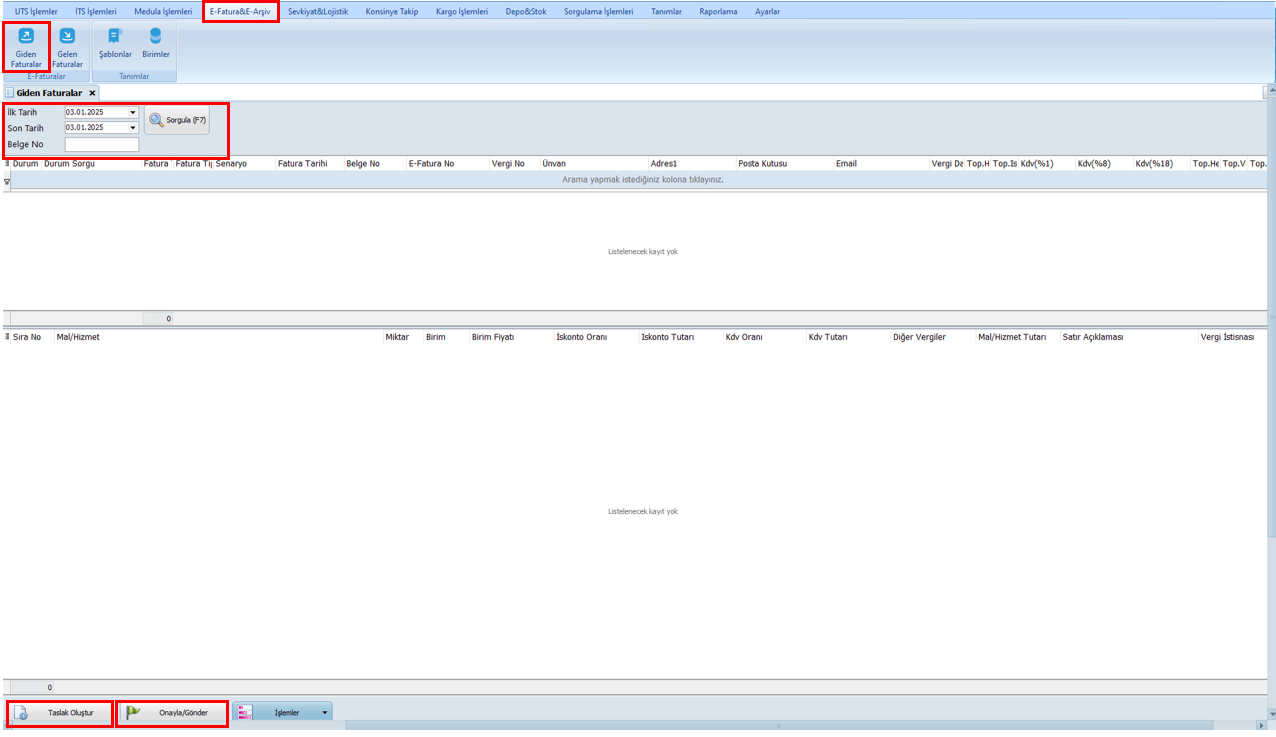Switch to the E-Fatura&E-Arşiv tab
Screen dimensions: 1276x737
[240, 12]
